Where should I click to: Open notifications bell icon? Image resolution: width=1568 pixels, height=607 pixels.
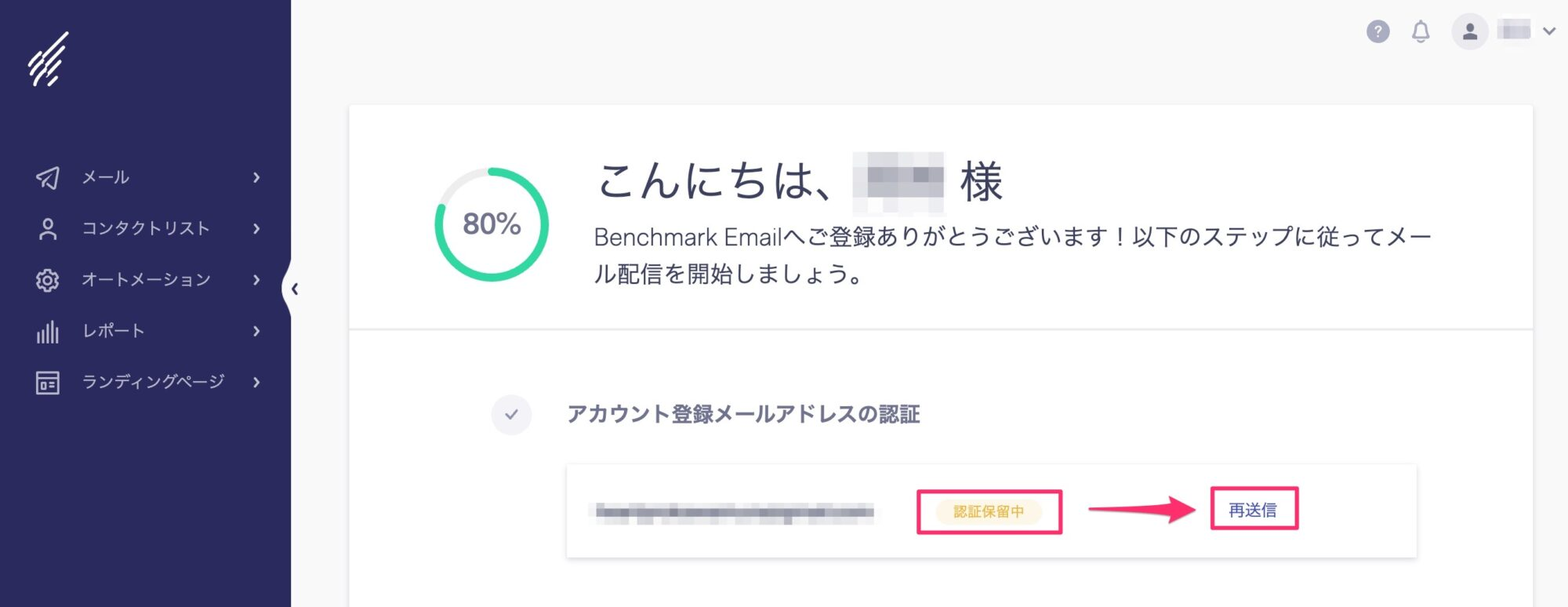tap(1421, 31)
